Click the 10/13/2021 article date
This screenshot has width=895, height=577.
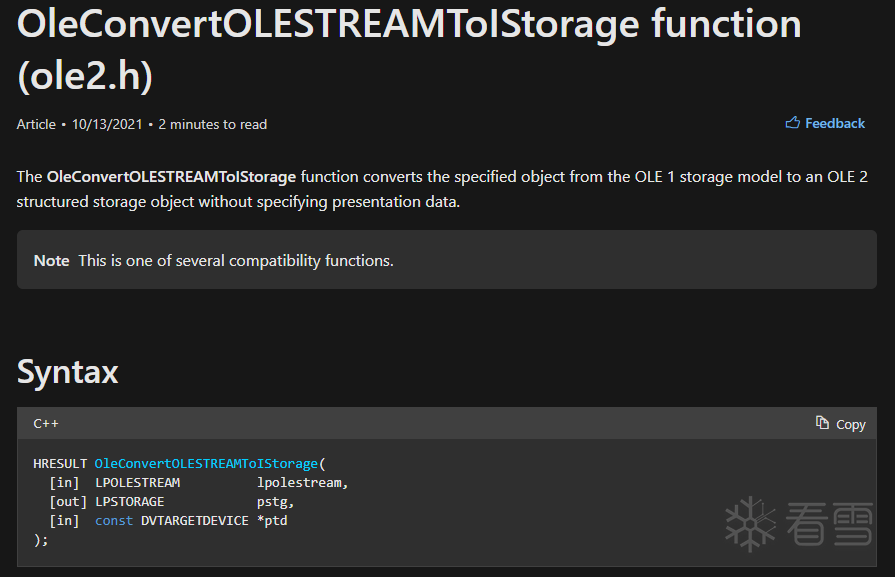click(x=105, y=124)
